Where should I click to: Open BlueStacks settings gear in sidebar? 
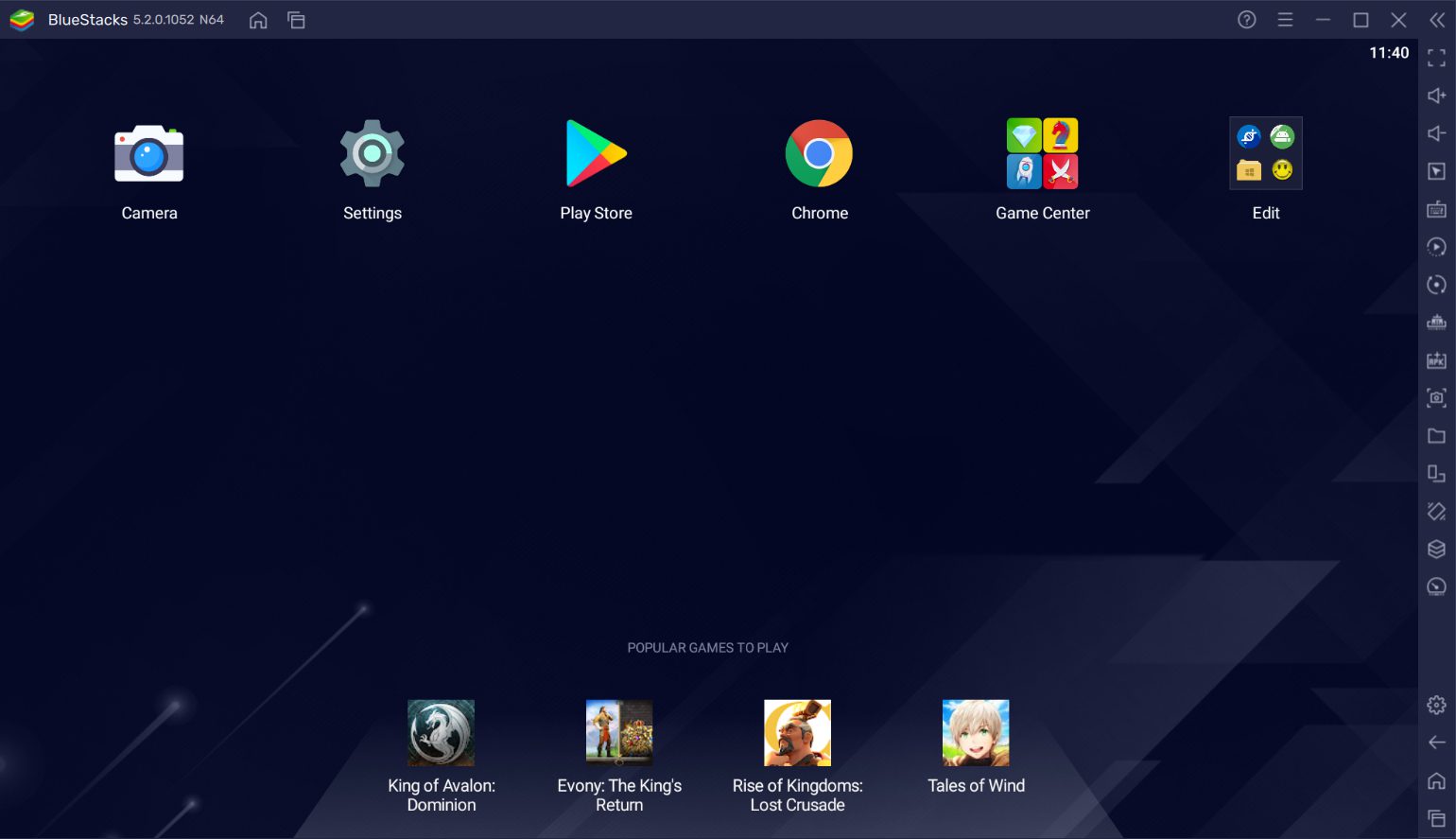pos(1436,705)
